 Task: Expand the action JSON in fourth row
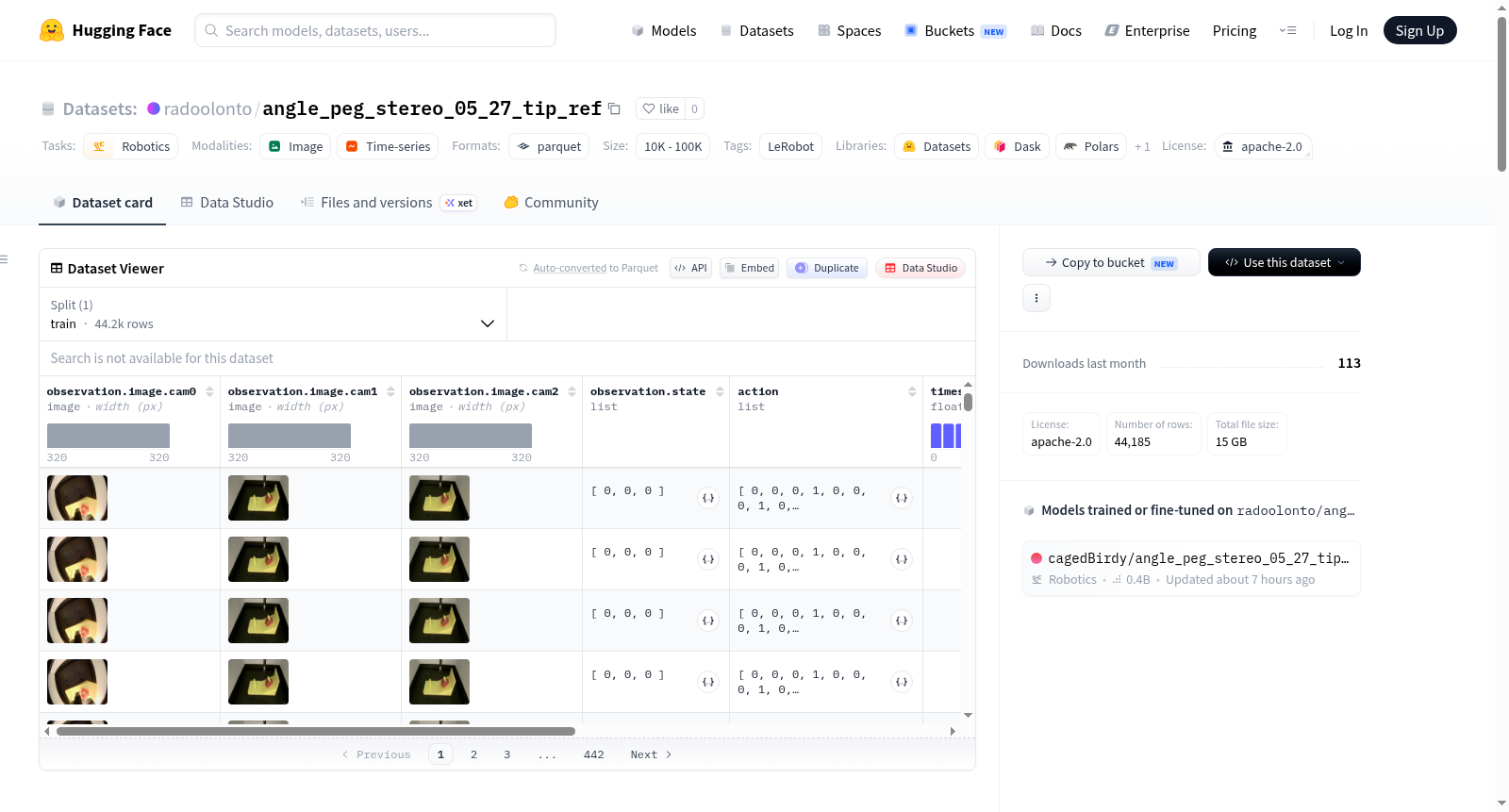902,682
